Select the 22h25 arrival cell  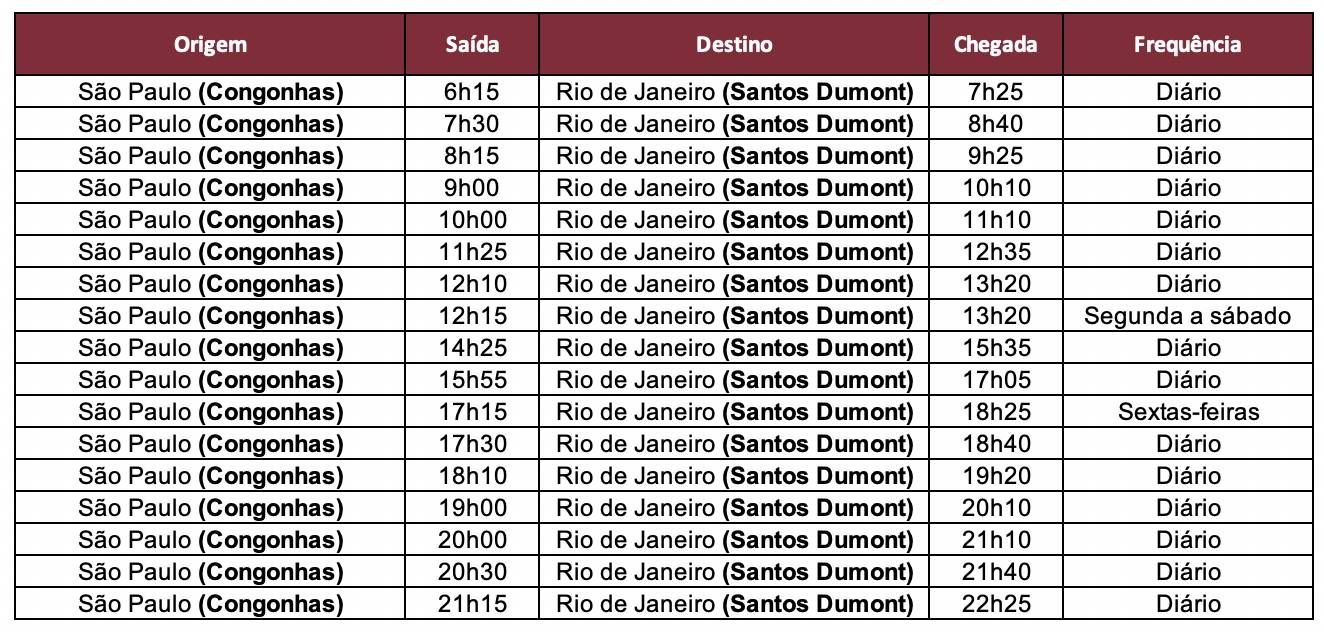click(x=995, y=604)
